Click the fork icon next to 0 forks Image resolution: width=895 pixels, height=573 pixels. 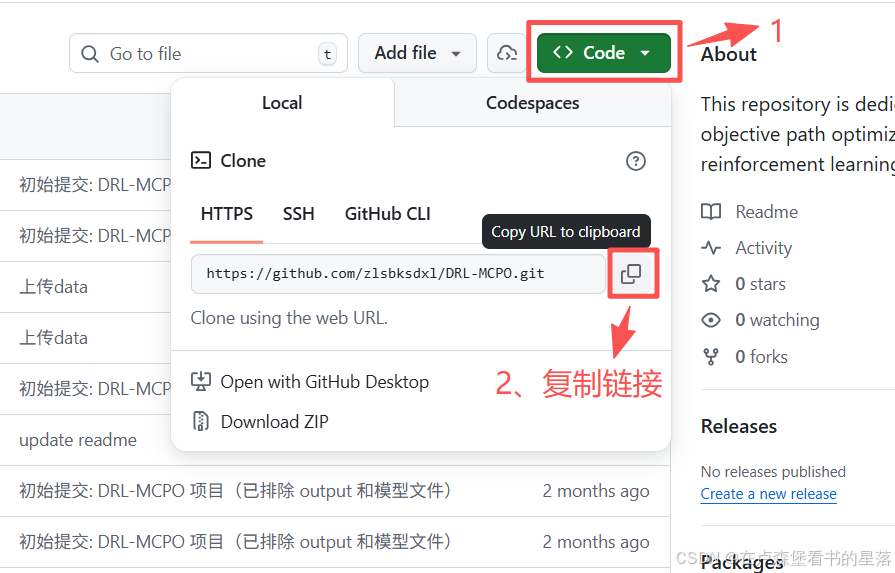[x=711, y=357]
